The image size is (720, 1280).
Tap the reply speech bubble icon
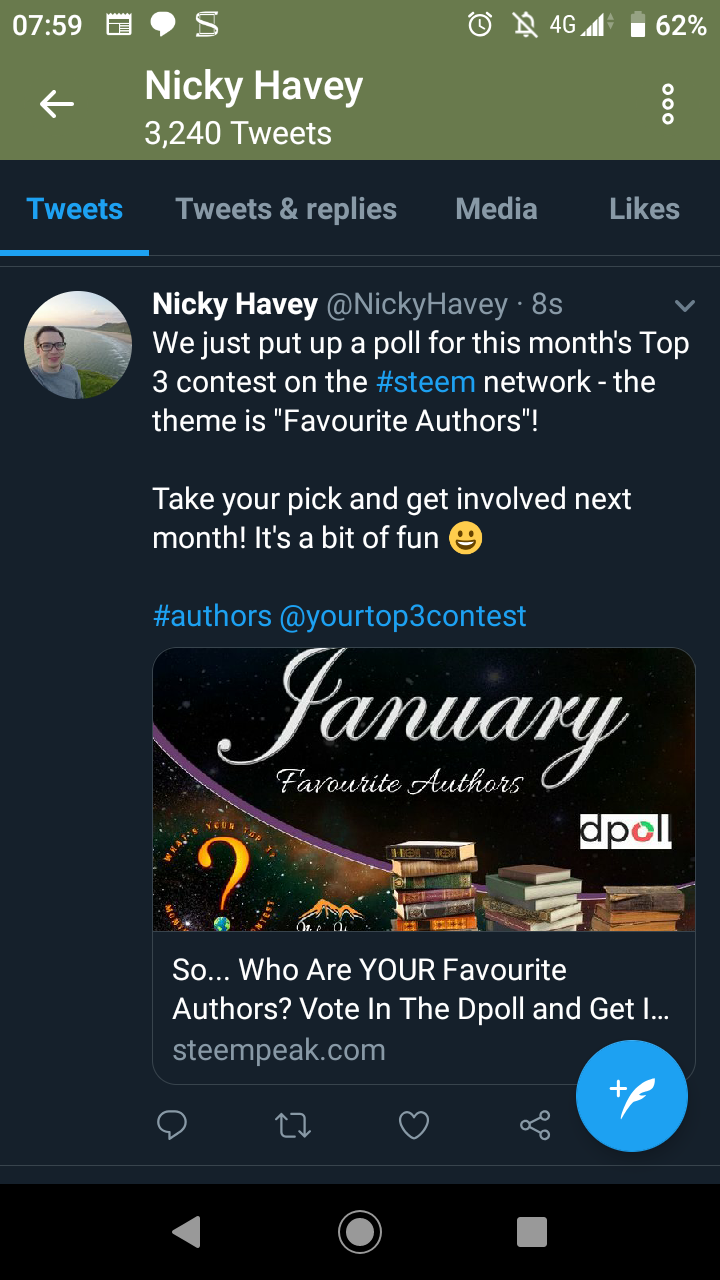coord(172,1126)
